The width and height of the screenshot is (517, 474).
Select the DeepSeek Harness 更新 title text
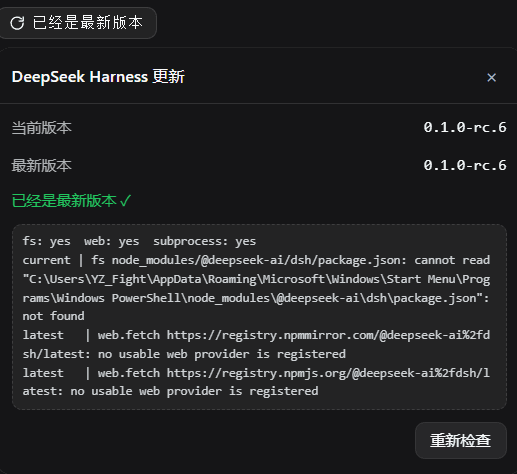(x=98, y=77)
